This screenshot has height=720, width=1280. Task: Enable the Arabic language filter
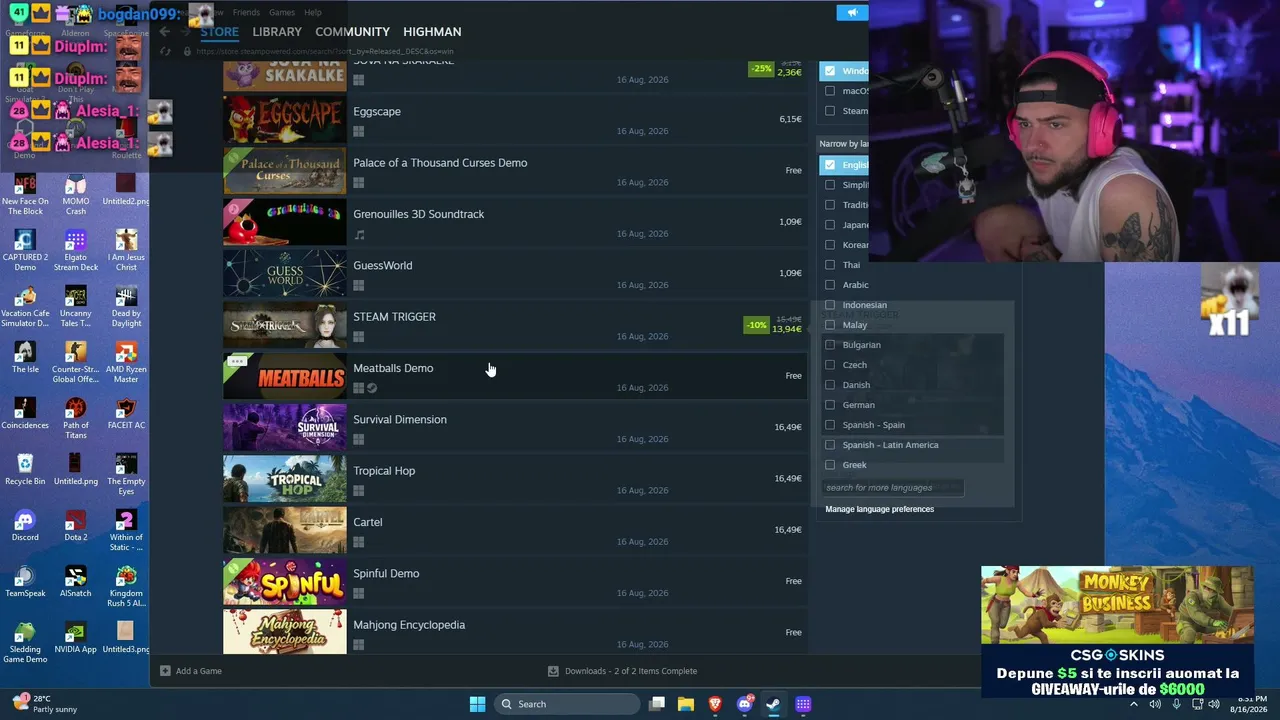(830, 285)
